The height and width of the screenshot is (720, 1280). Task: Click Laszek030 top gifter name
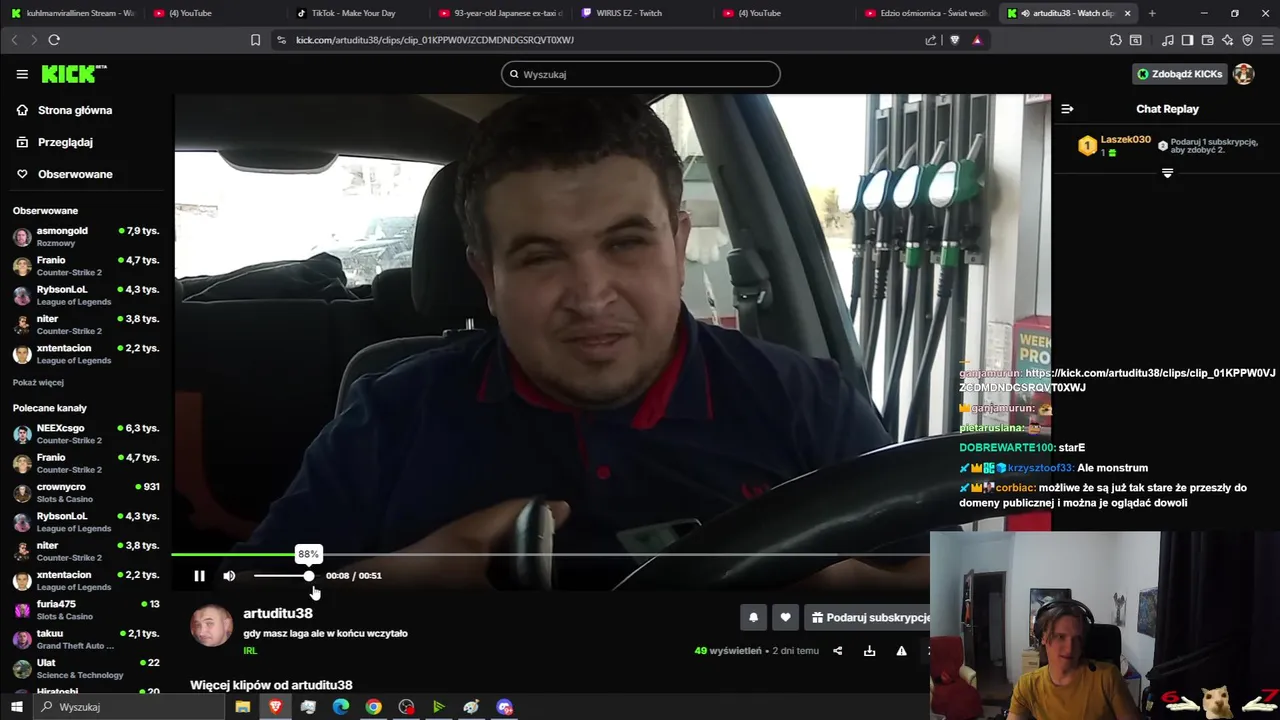(1125, 140)
